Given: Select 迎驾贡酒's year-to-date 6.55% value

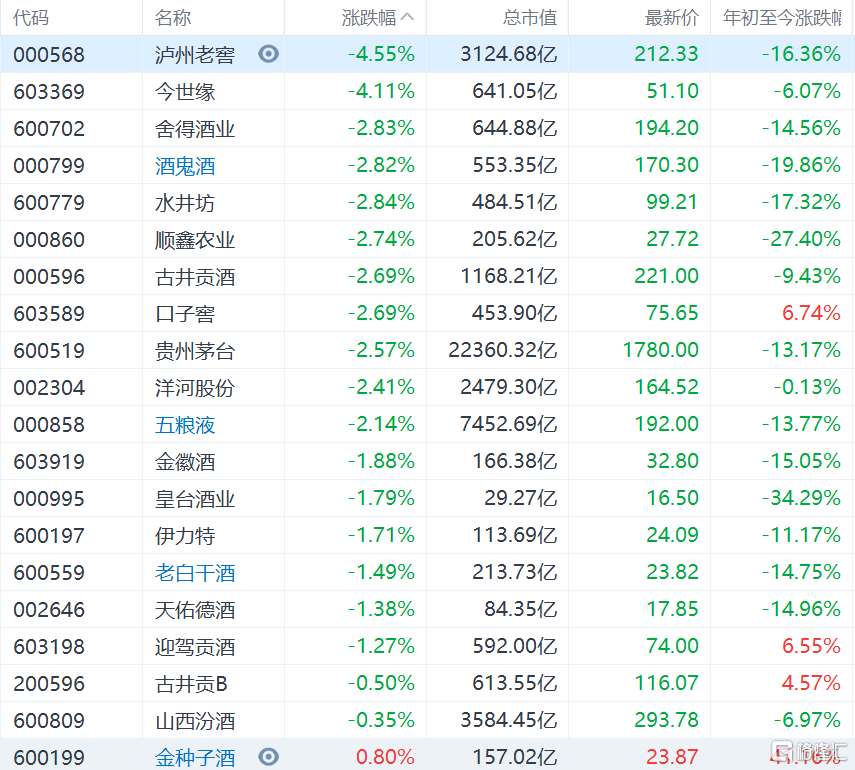Looking at the screenshot, I should (811, 646).
